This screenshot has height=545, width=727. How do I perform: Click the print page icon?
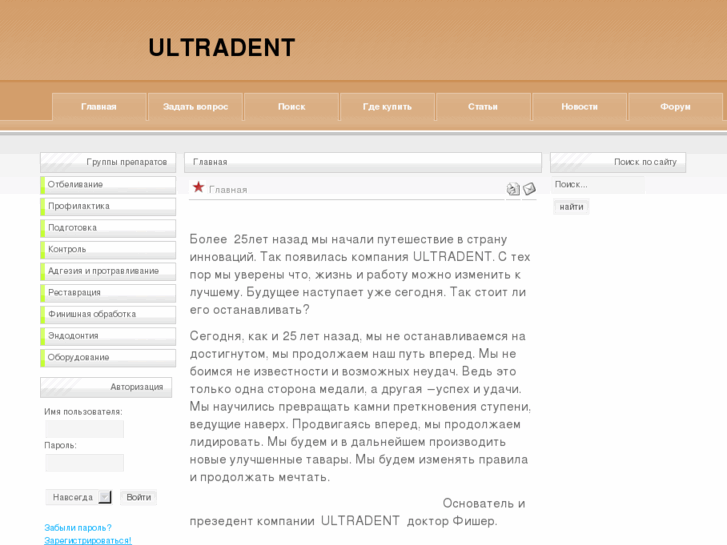pos(513,189)
